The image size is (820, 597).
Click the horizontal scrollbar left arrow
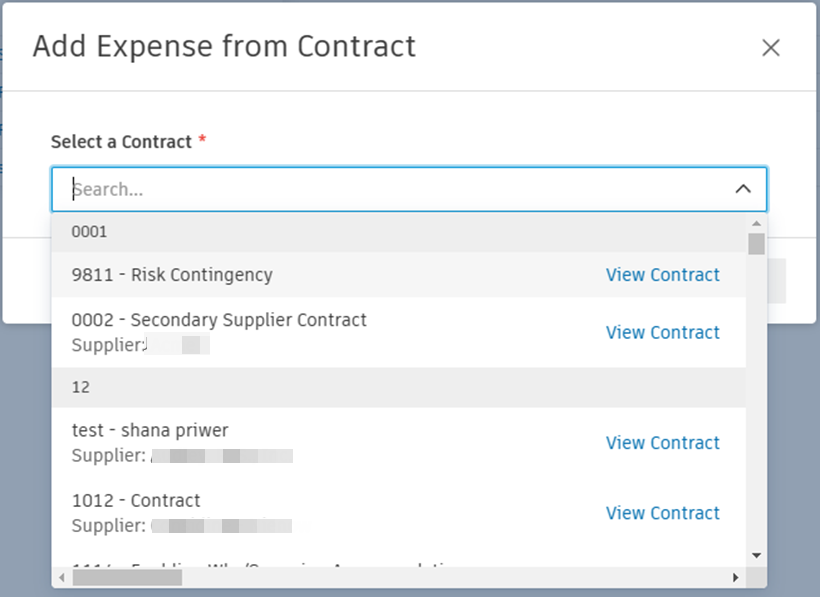tap(62, 577)
